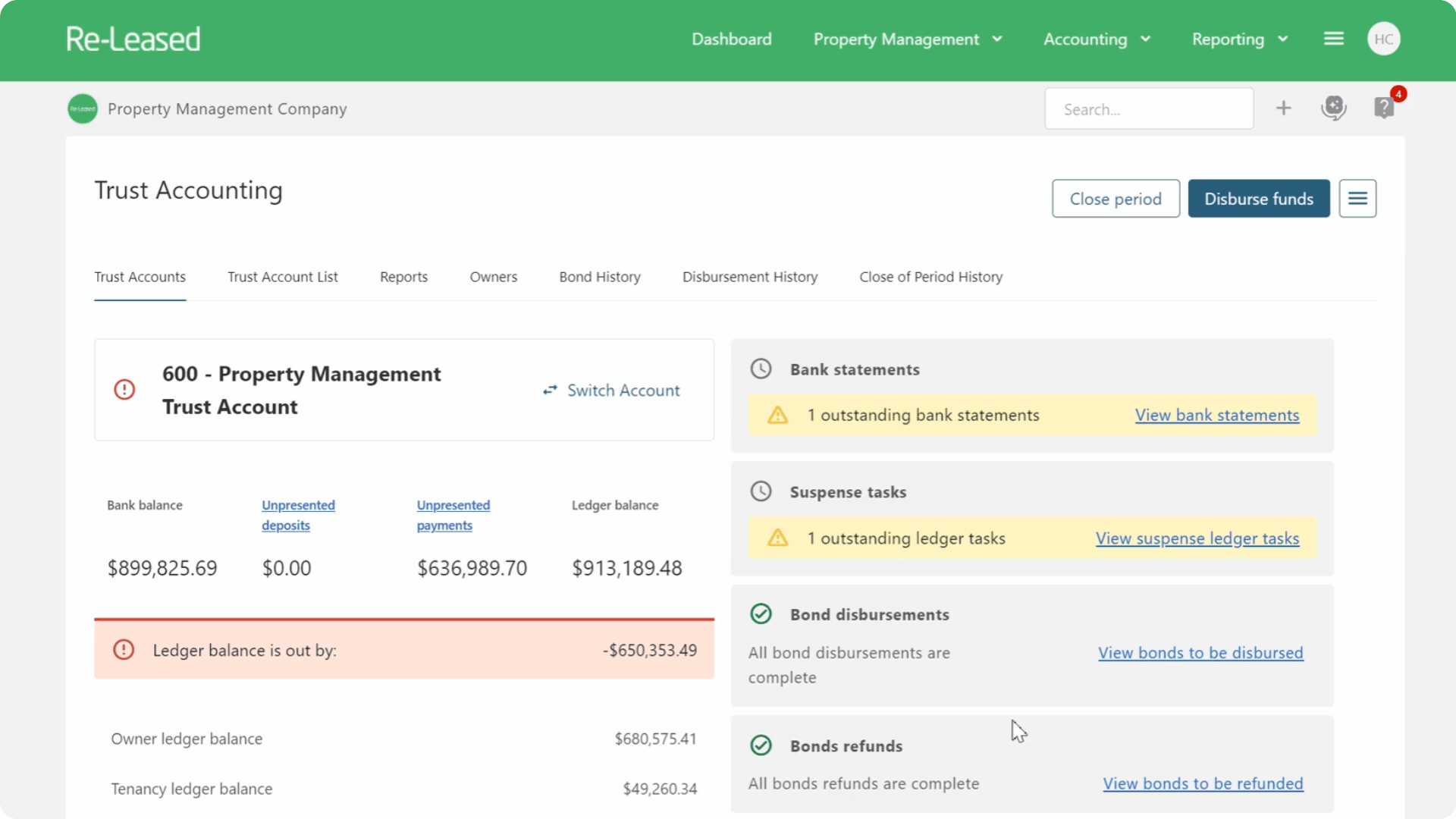Open the support chat headset icon
This screenshot has height=819, width=1456.
pos(1333,108)
